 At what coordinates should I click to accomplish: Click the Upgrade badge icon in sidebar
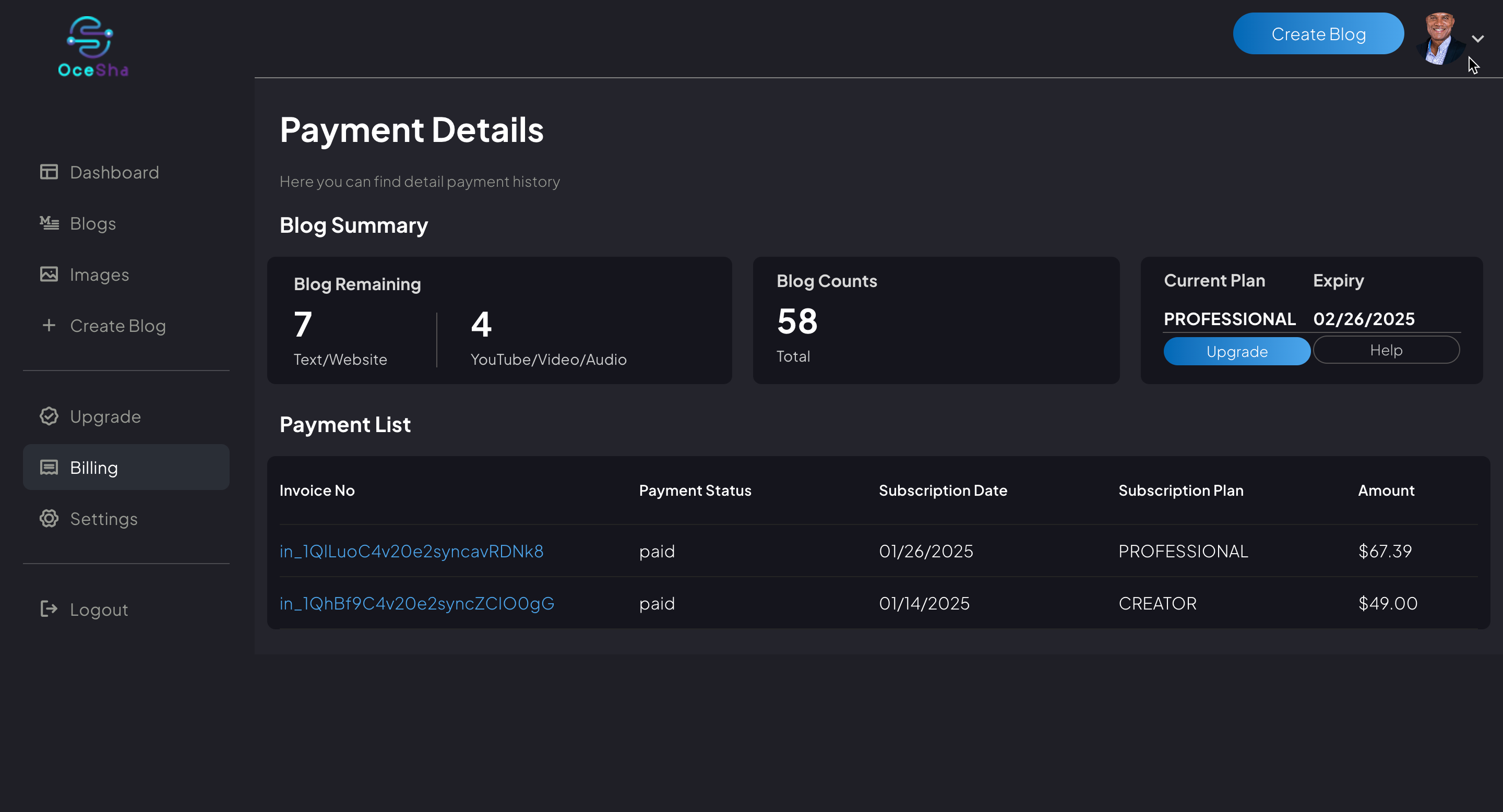click(49, 416)
